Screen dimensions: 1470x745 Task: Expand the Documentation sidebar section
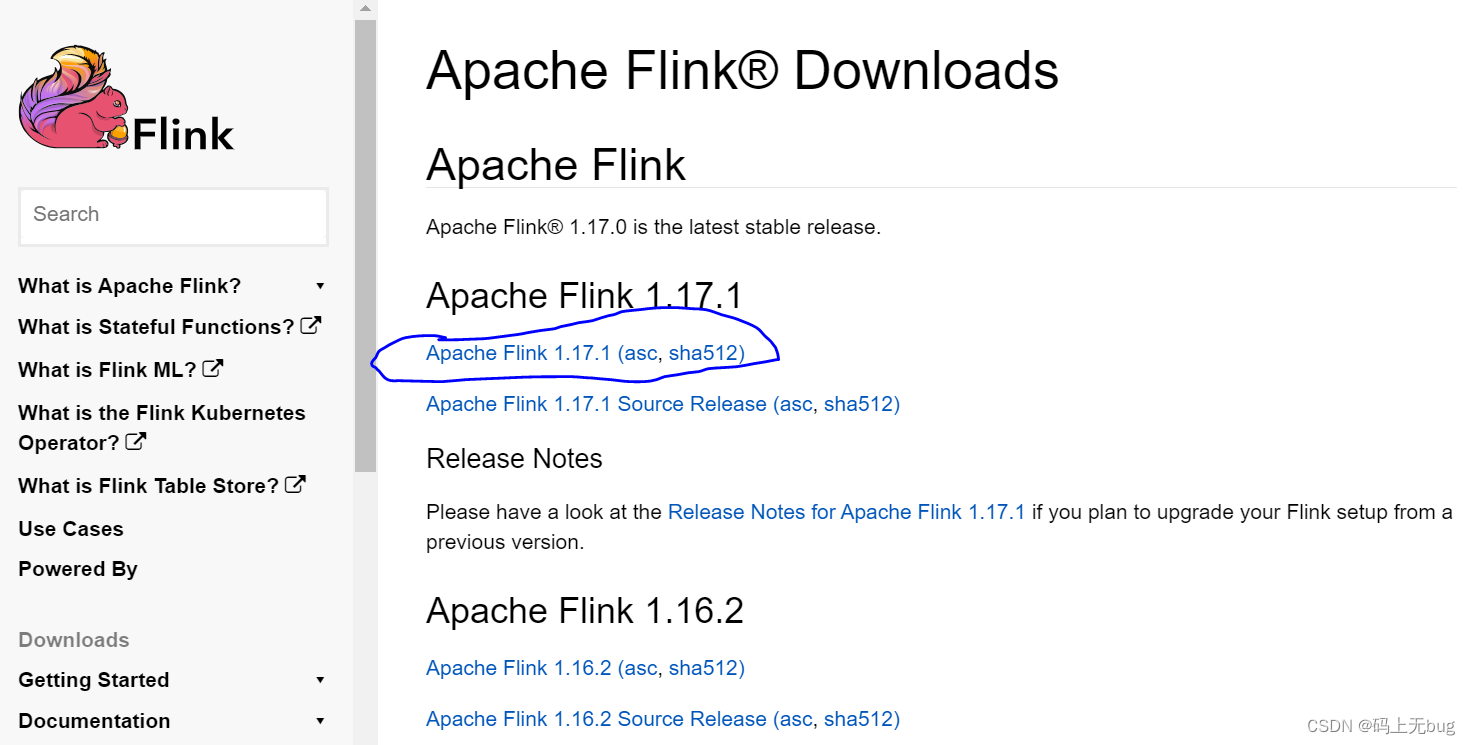point(320,720)
